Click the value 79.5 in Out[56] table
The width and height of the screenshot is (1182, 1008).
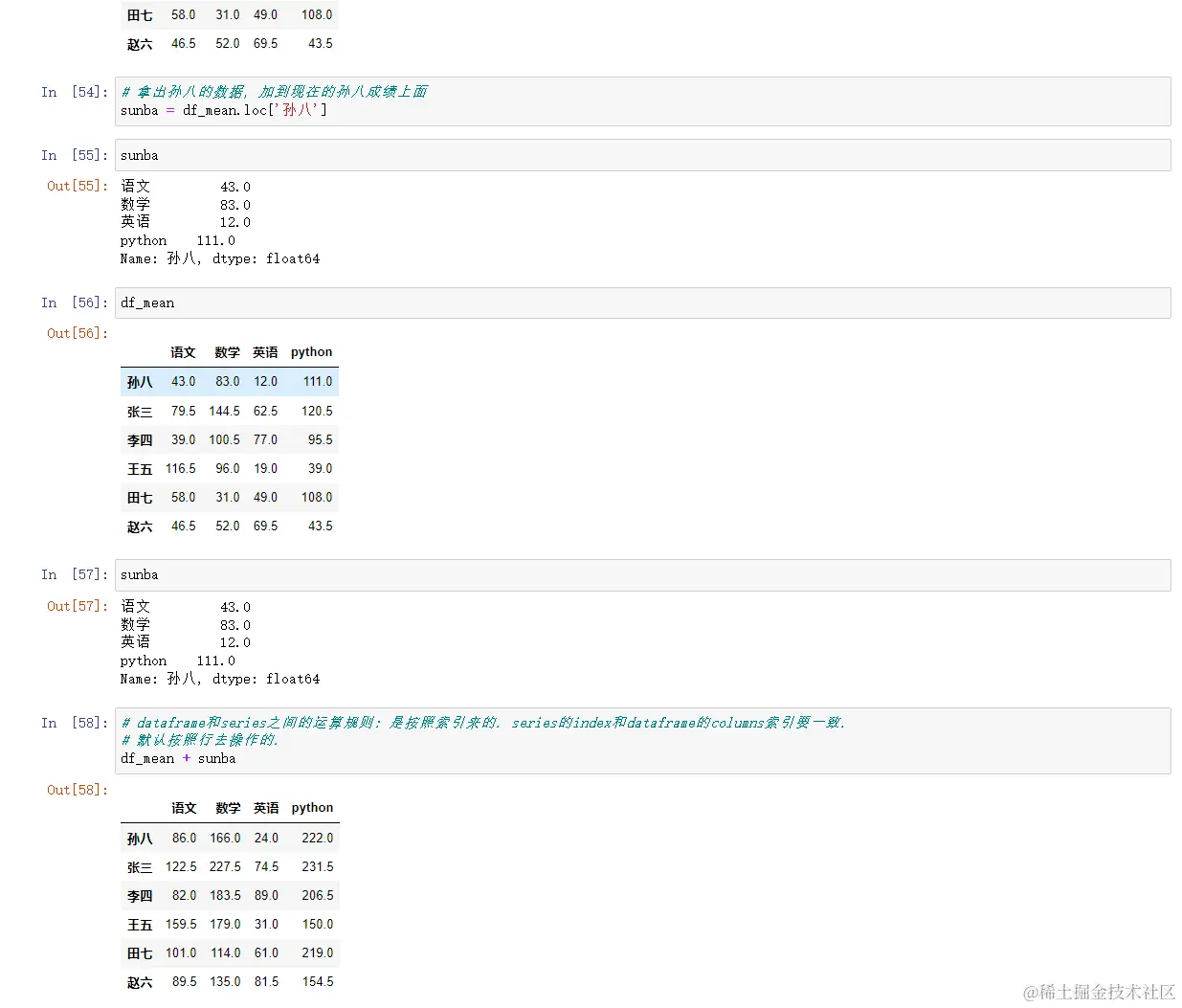pos(184,411)
